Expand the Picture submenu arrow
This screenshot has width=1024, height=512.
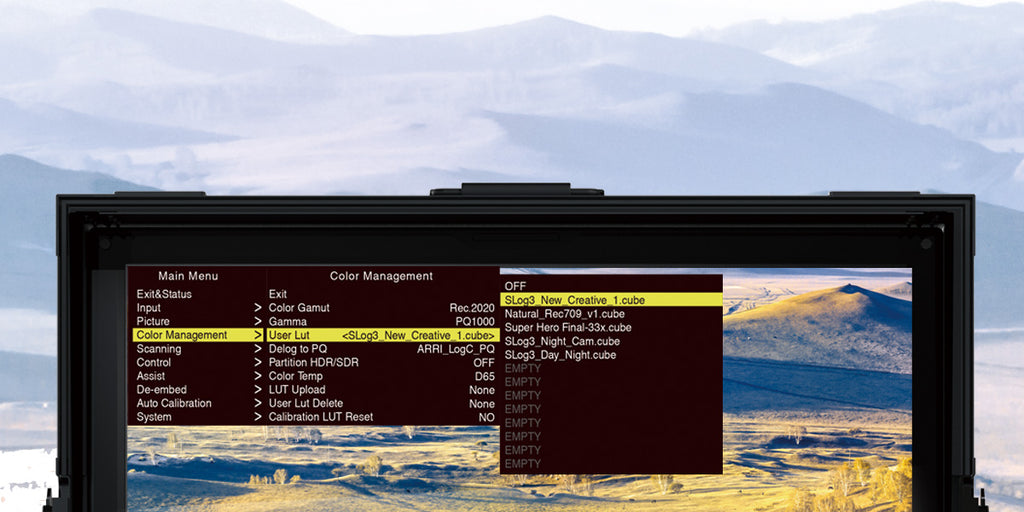[257, 321]
